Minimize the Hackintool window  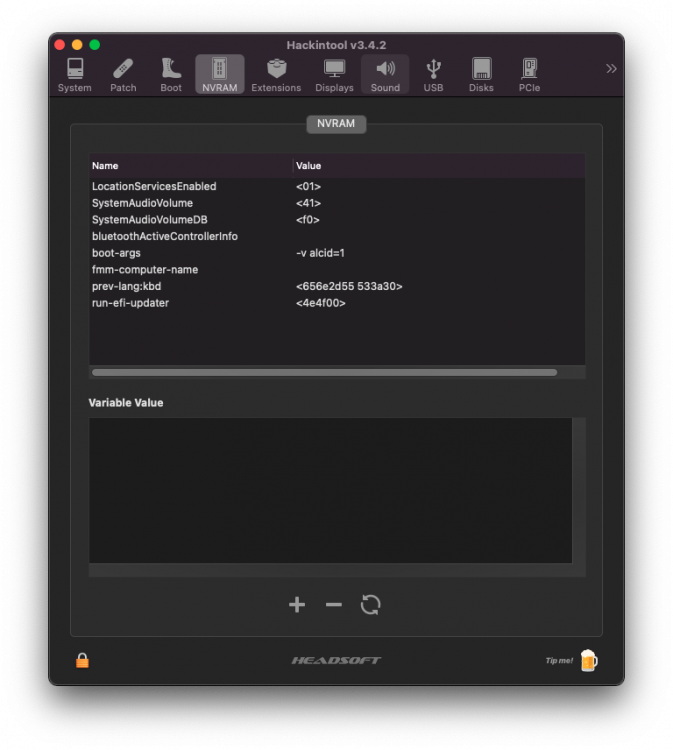(x=77, y=45)
